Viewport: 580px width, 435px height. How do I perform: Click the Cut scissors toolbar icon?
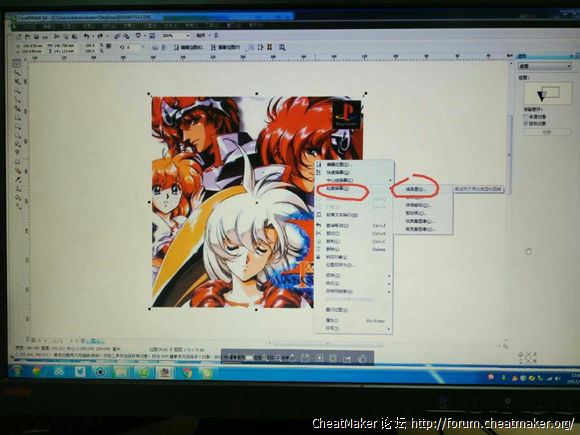tap(57, 36)
